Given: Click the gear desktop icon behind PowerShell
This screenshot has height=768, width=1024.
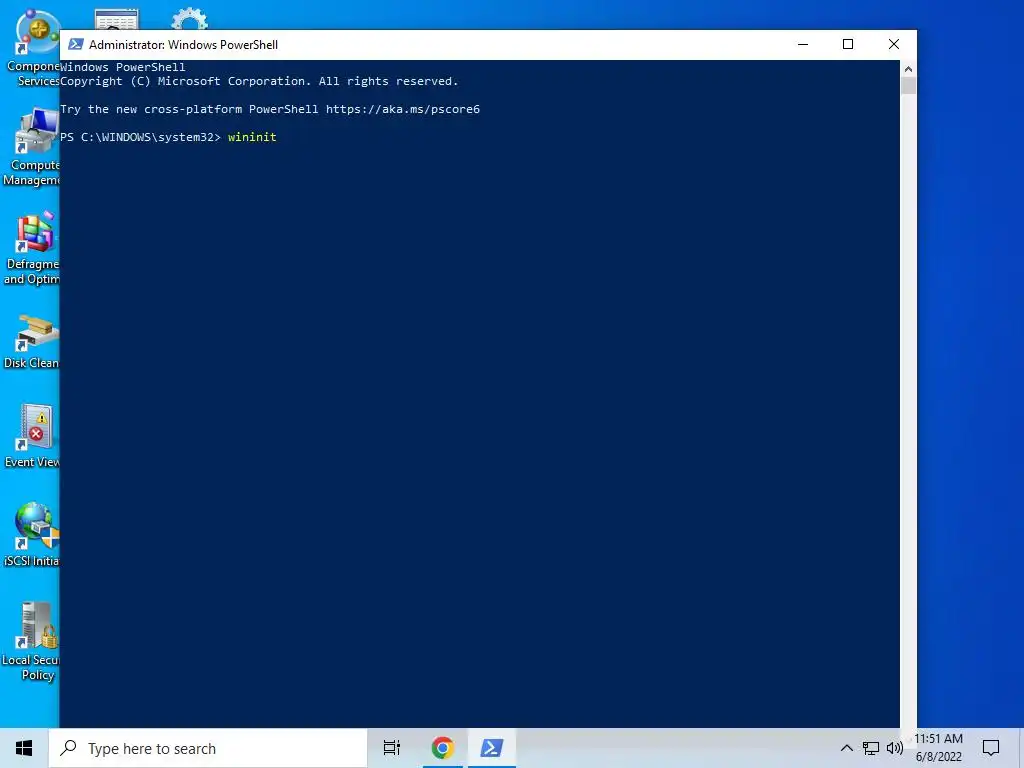Looking at the screenshot, I should [x=189, y=18].
